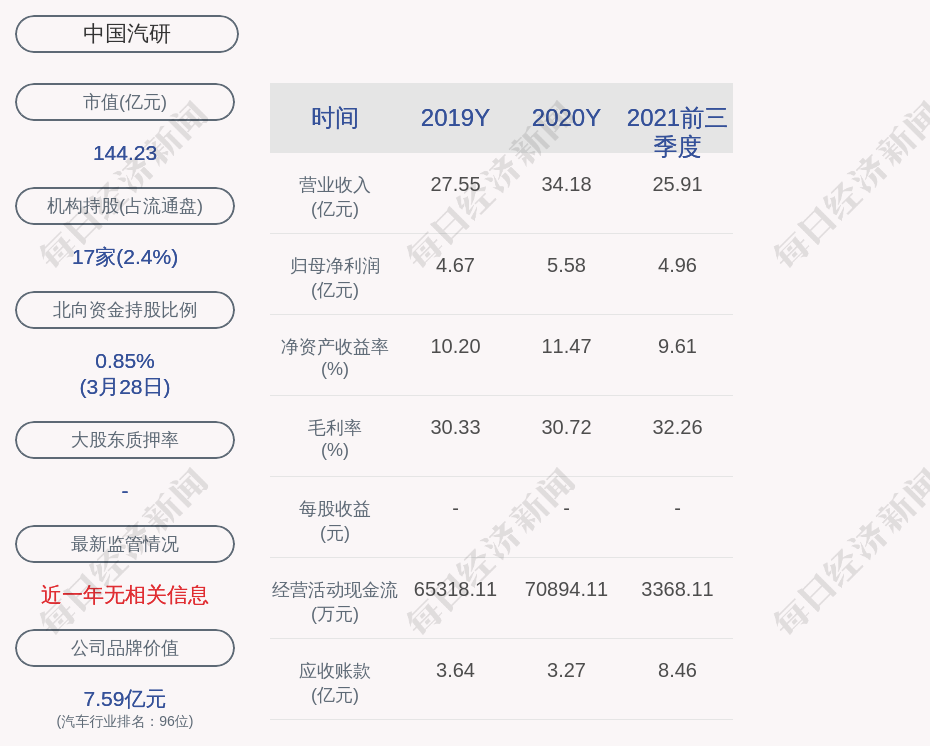This screenshot has height=746, width=930.
Task: Select the 北向资金持股比例 label pill
Action: 125,310
